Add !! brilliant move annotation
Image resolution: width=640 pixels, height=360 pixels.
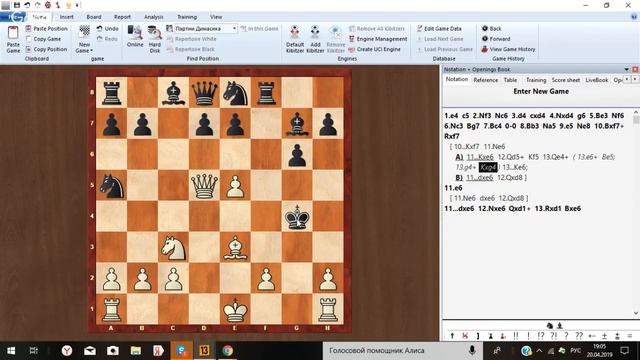point(516,336)
